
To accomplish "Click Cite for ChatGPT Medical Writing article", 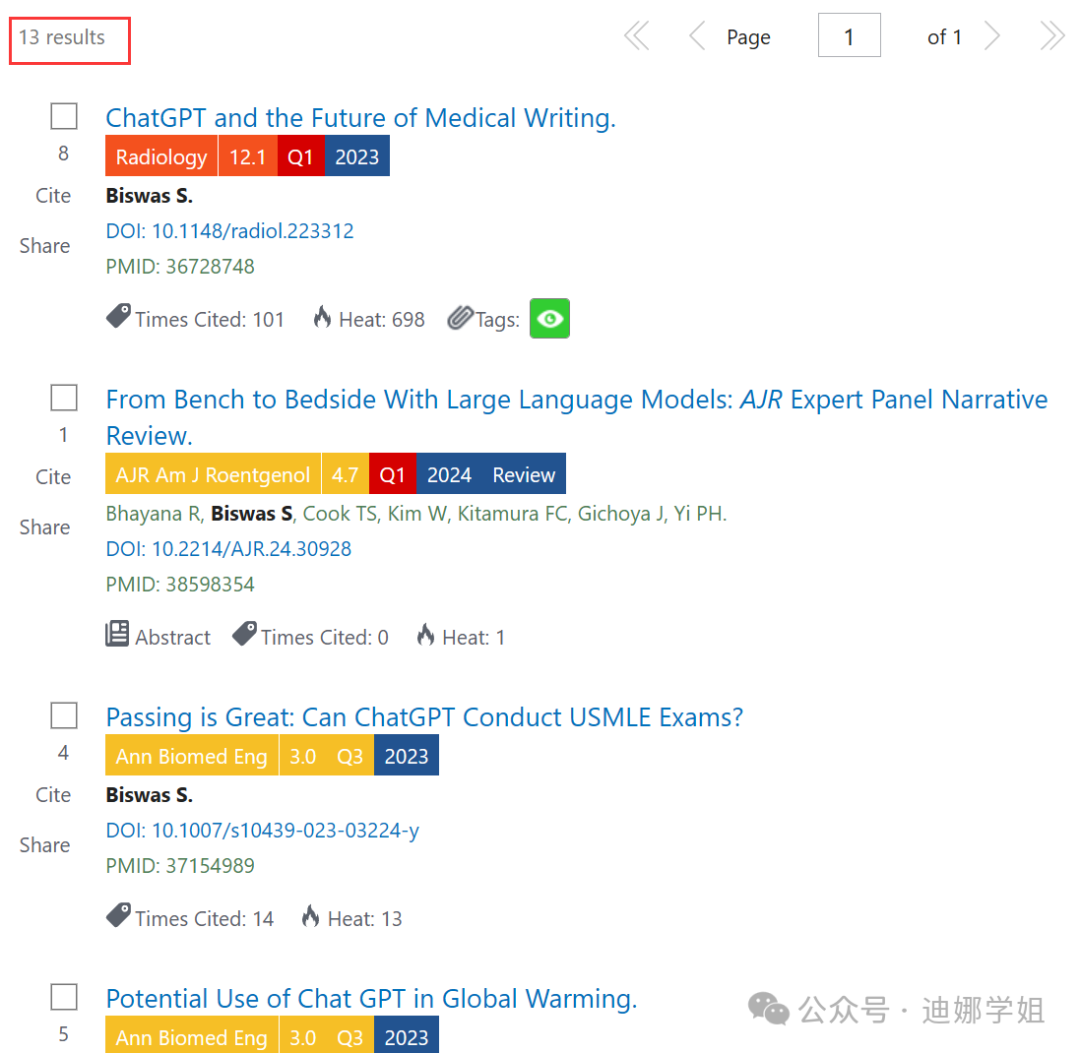I will click(x=53, y=196).
